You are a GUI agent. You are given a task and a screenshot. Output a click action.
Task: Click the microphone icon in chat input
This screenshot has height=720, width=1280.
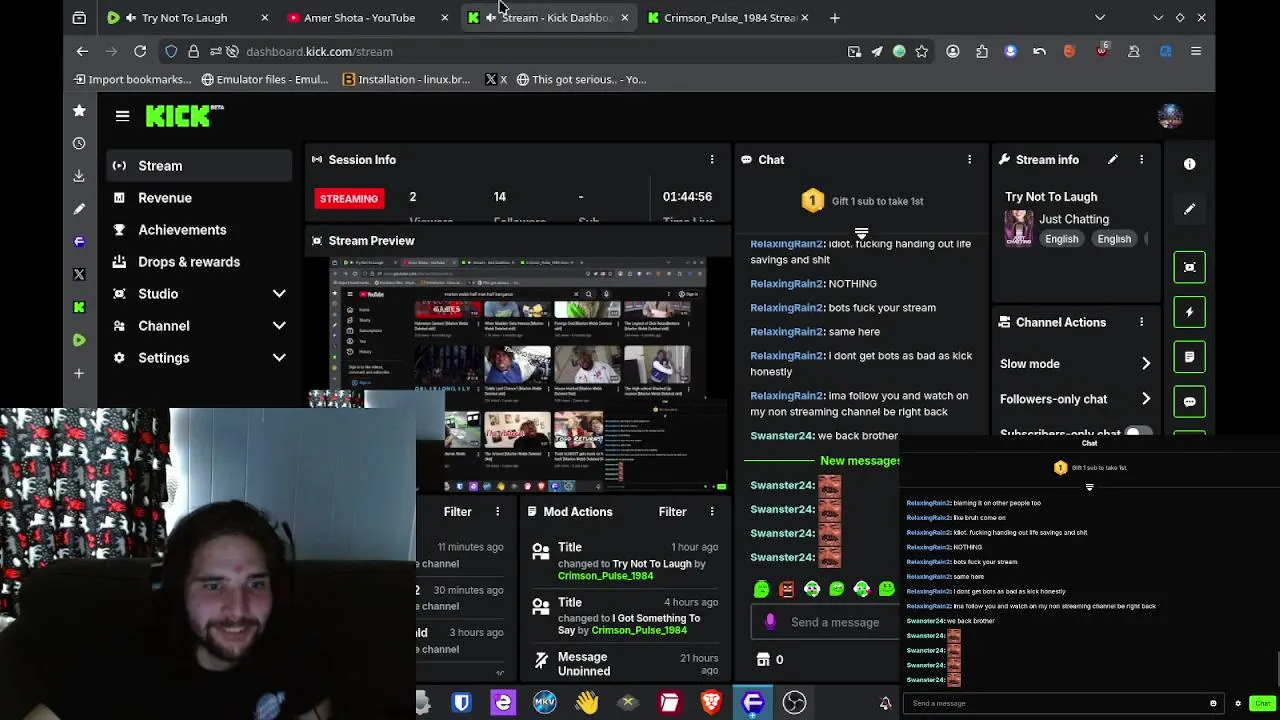[x=770, y=622]
